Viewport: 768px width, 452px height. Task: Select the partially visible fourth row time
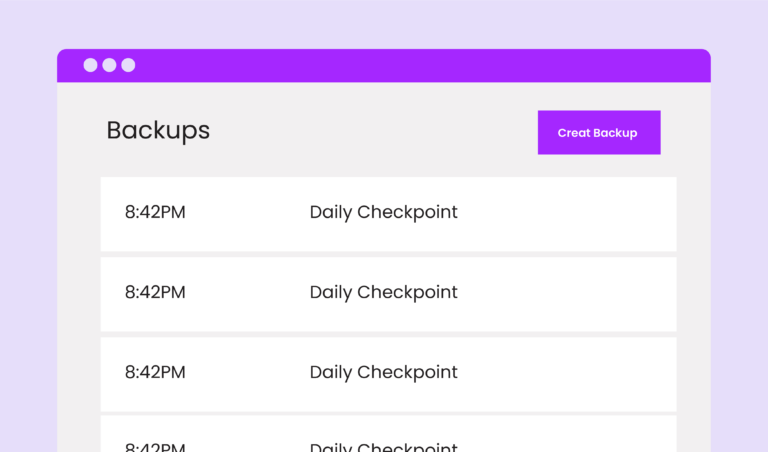155,447
